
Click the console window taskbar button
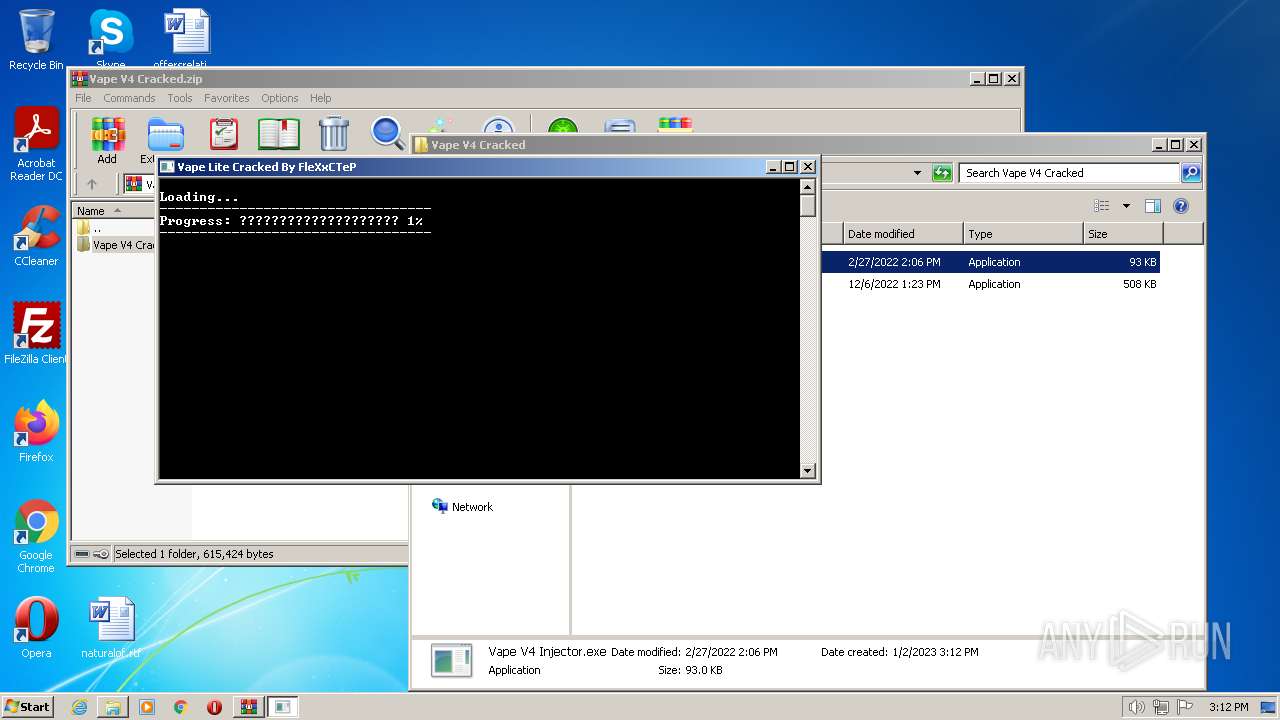[x=282, y=707]
